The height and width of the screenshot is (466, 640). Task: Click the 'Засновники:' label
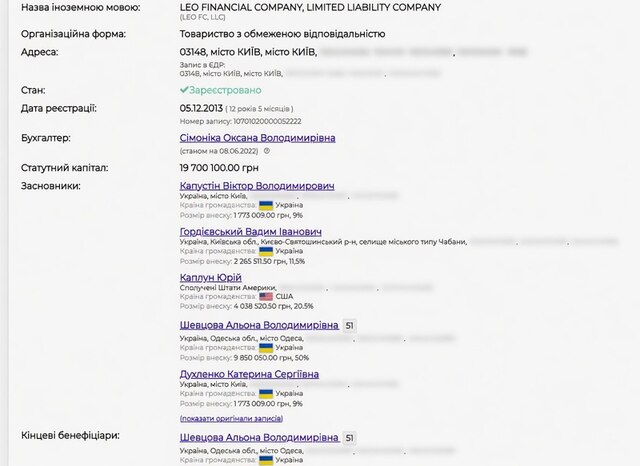[51, 186]
